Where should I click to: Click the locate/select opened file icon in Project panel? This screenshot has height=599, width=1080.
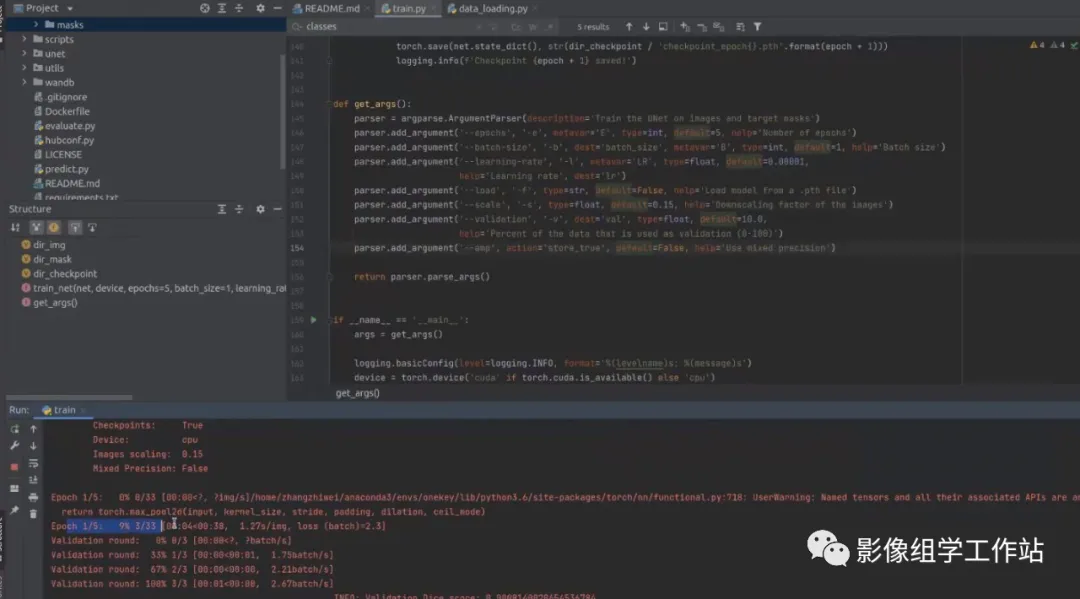tap(205, 8)
